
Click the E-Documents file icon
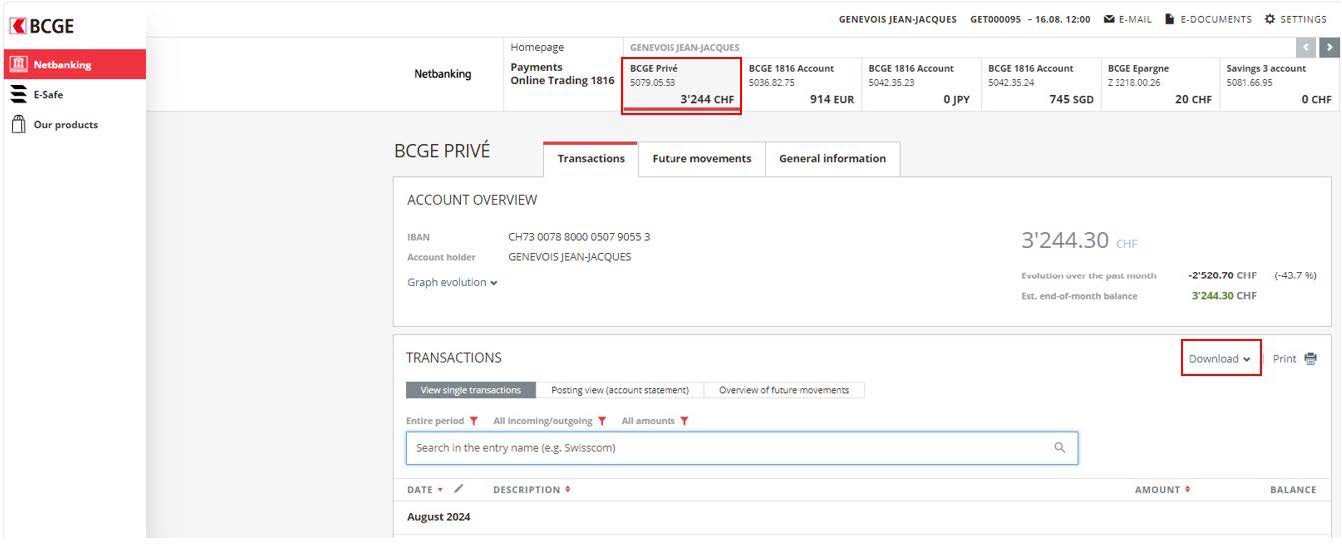point(1169,20)
